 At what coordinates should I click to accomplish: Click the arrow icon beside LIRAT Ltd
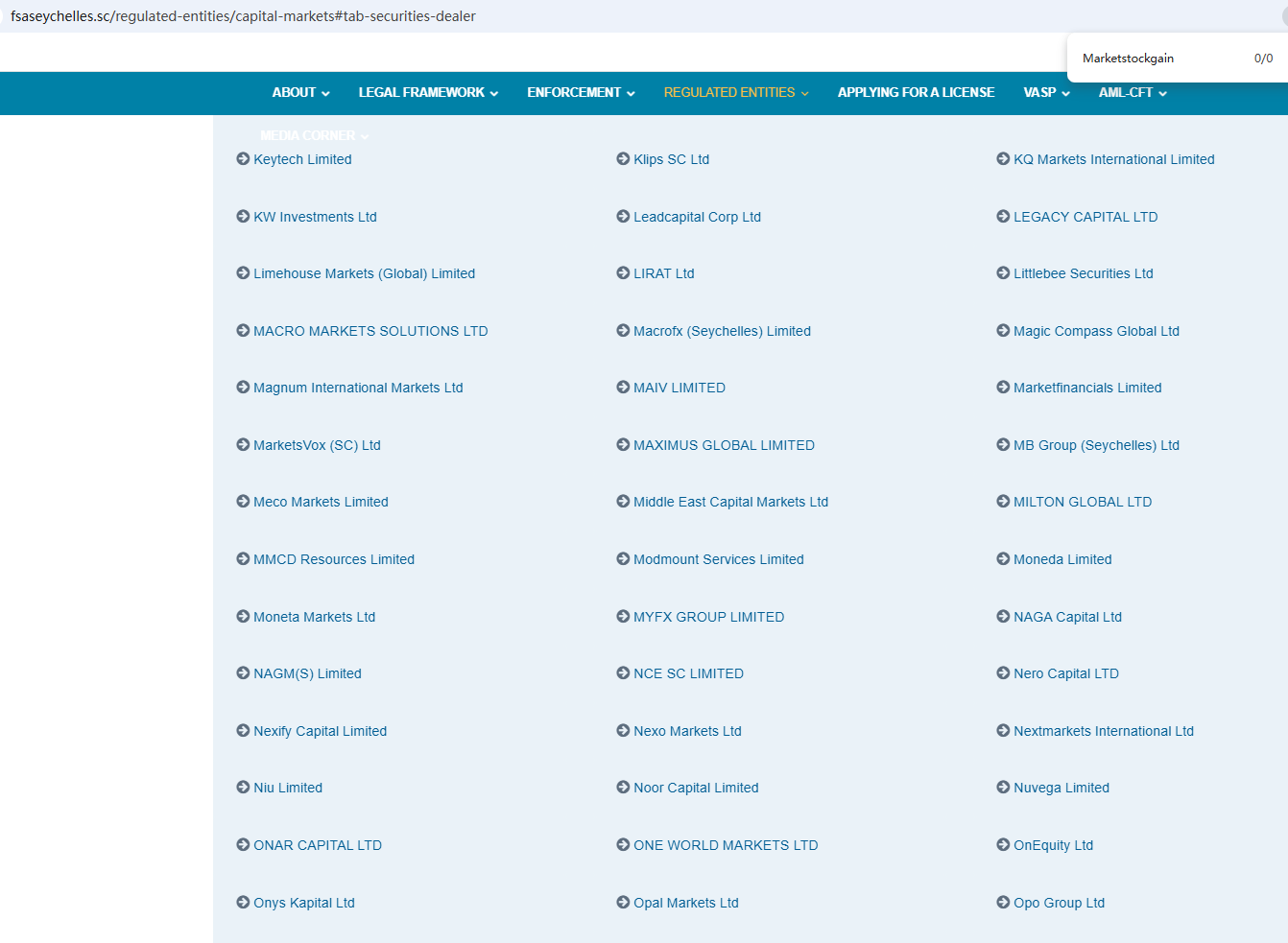[623, 273]
